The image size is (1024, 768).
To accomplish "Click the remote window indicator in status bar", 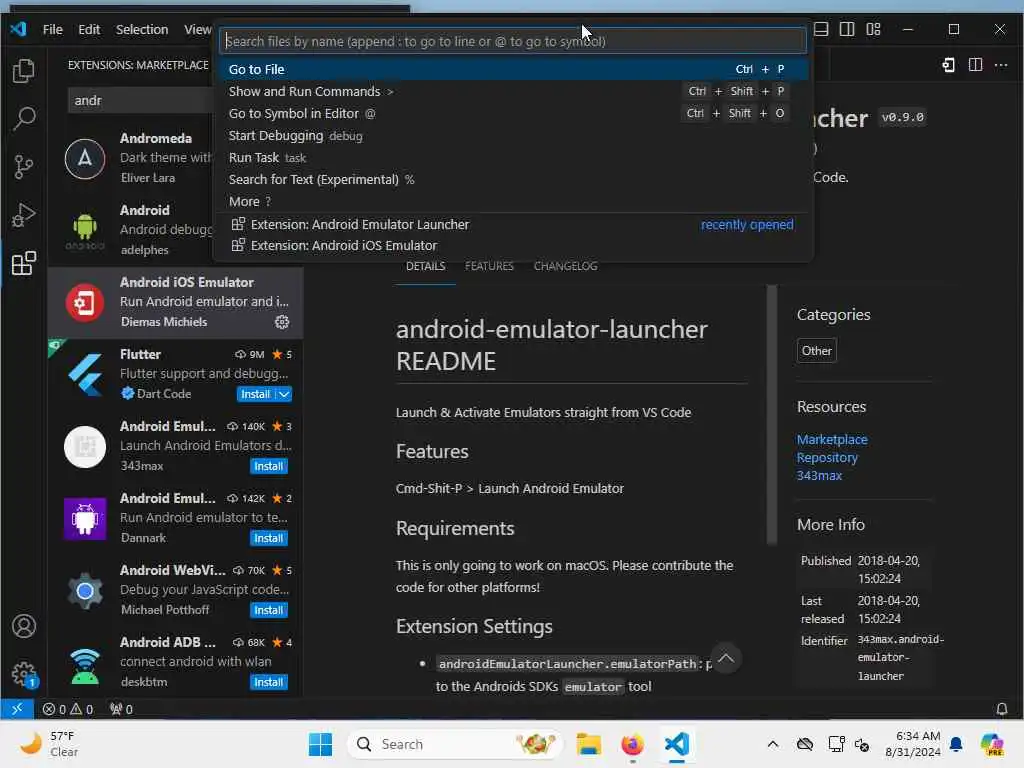I will pyautogui.click(x=17, y=709).
